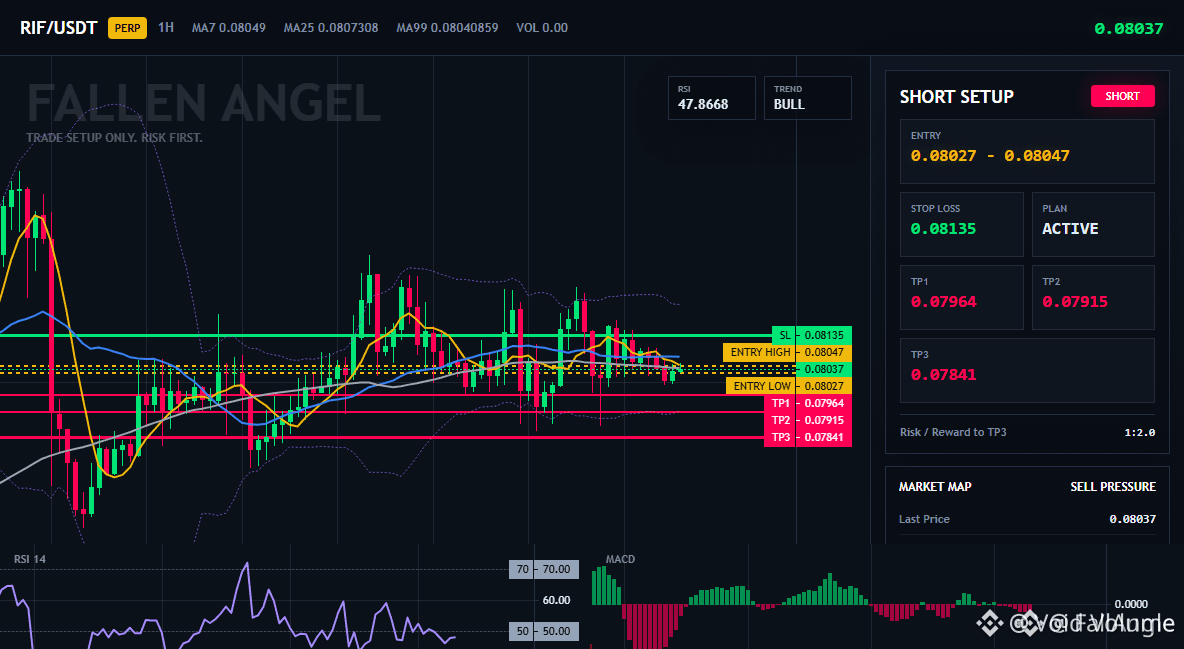The width and height of the screenshot is (1184, 649).
Task: Click the RSI 60.00 axis label
Action: pos(556,600)
